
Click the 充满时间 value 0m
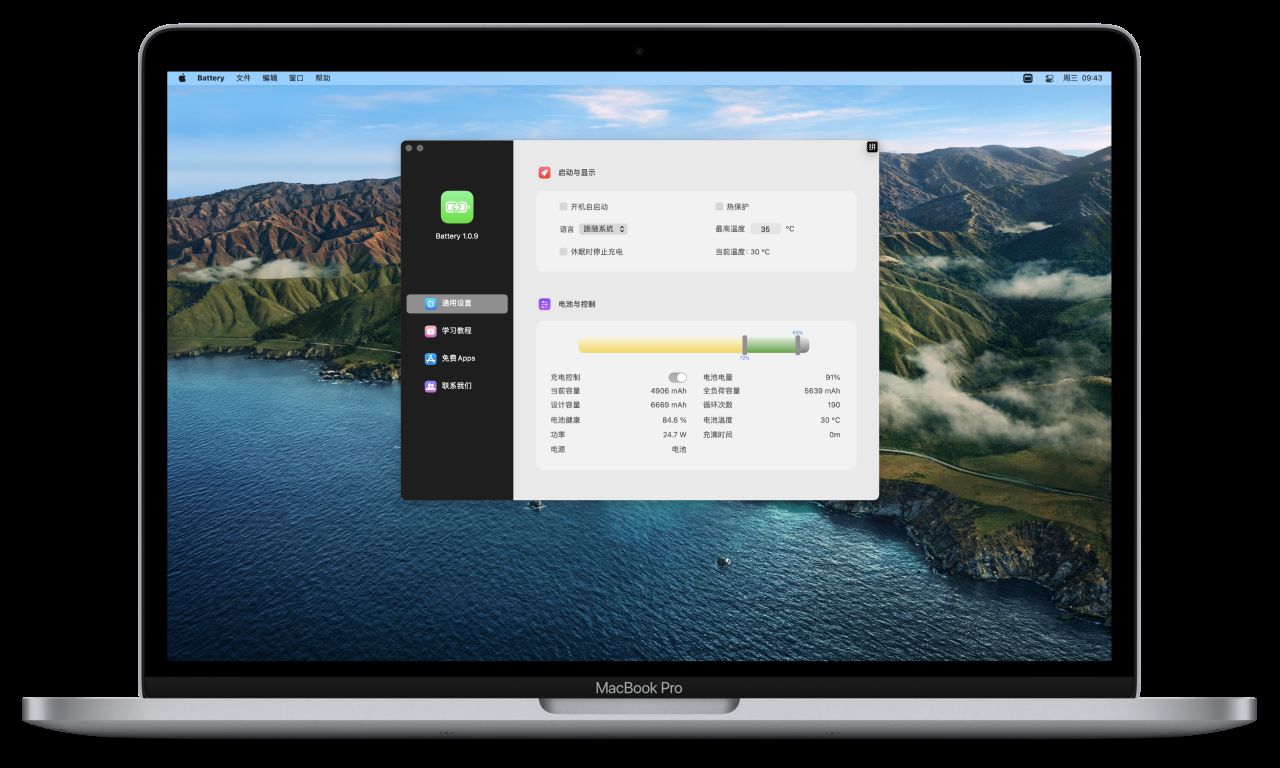point(835,435)
